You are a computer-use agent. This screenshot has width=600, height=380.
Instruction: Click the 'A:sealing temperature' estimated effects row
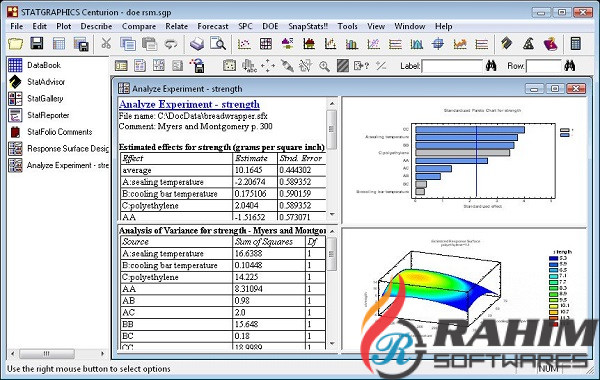click(x=223, y=182)
